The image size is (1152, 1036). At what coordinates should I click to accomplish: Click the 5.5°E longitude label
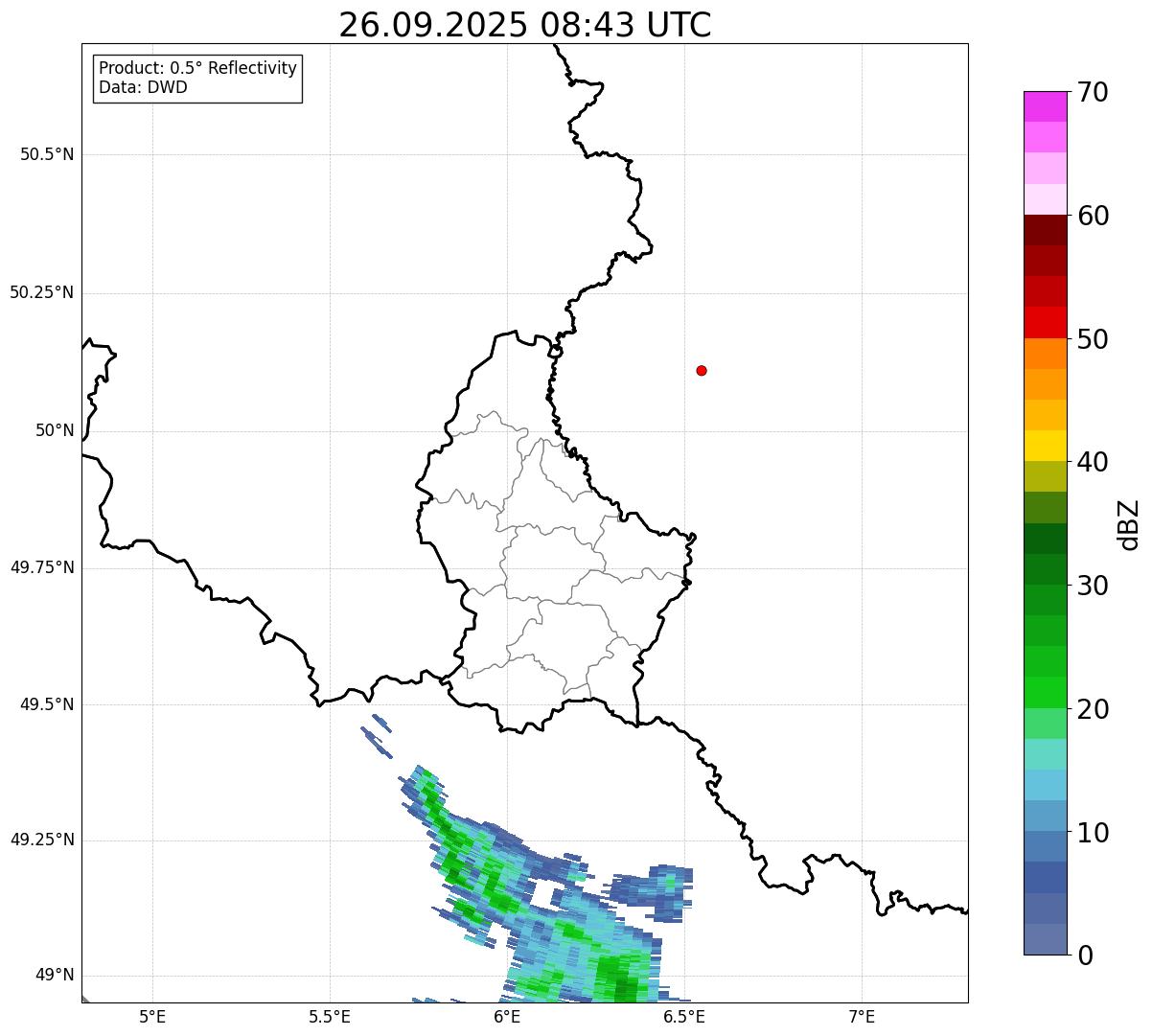click(x=330, y=1017)
